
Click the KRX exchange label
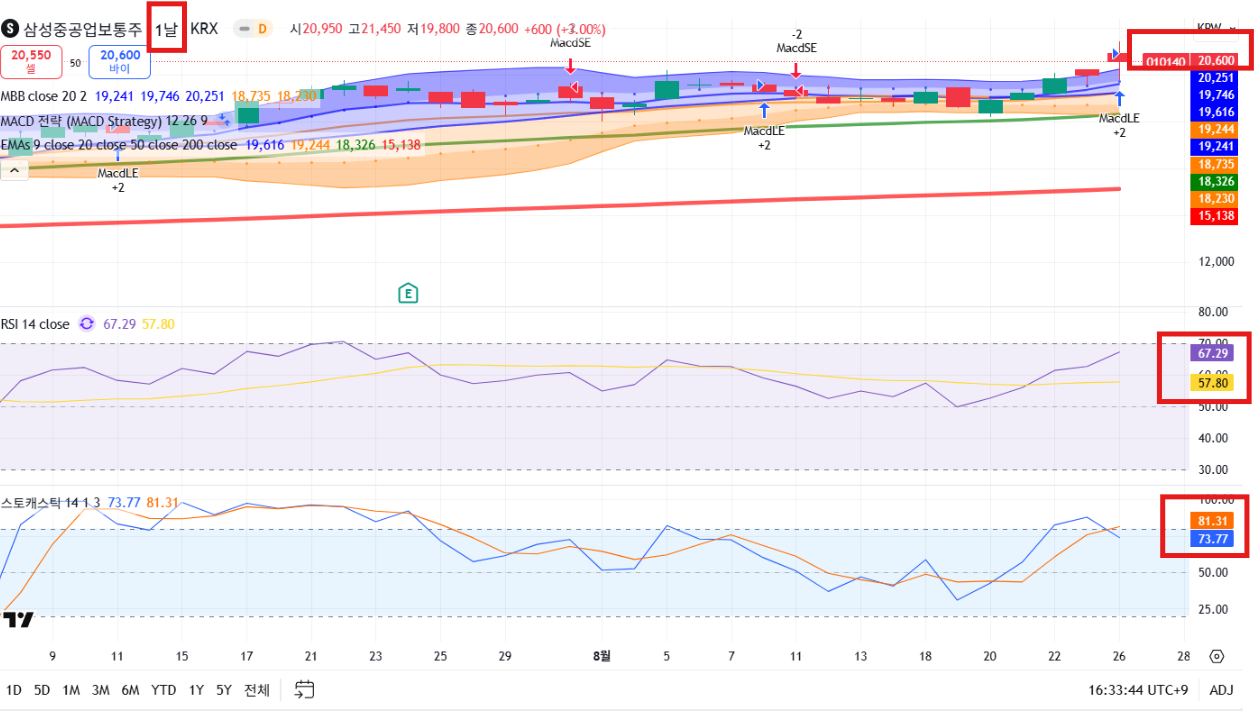tap(204, 29)
